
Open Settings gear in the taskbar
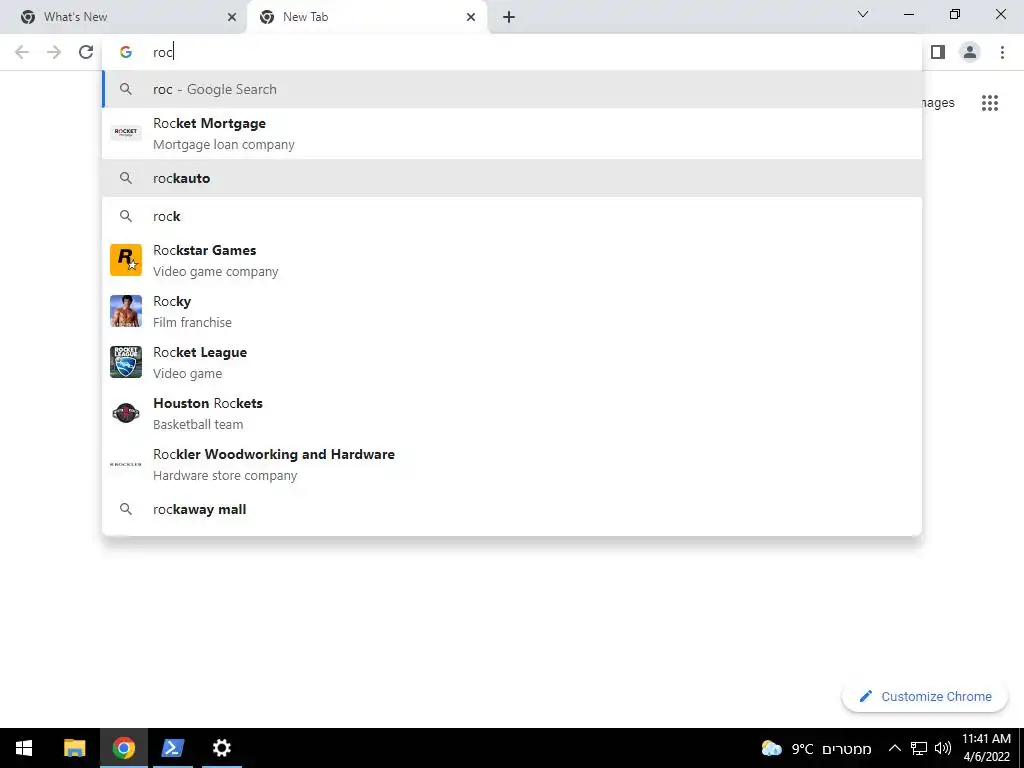click(222, 748)
